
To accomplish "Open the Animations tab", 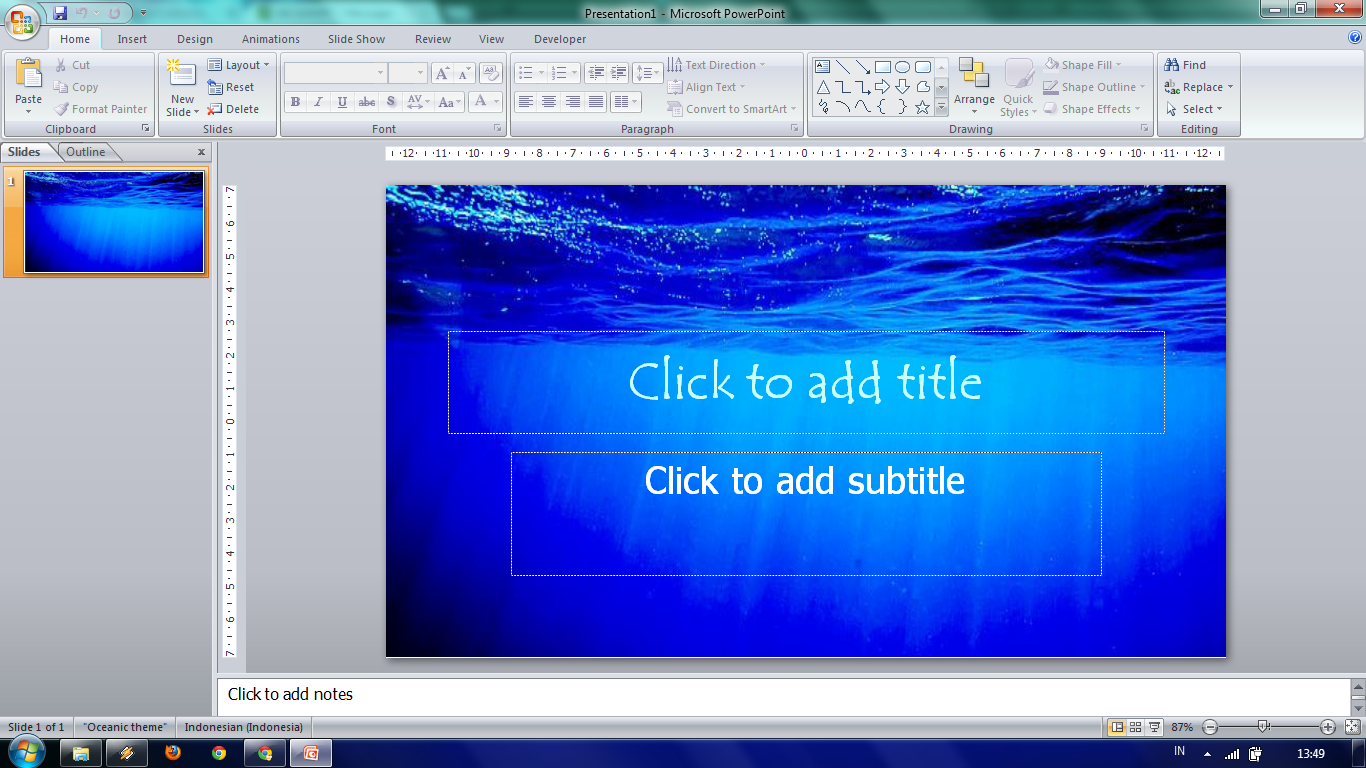I will point(269,39).
